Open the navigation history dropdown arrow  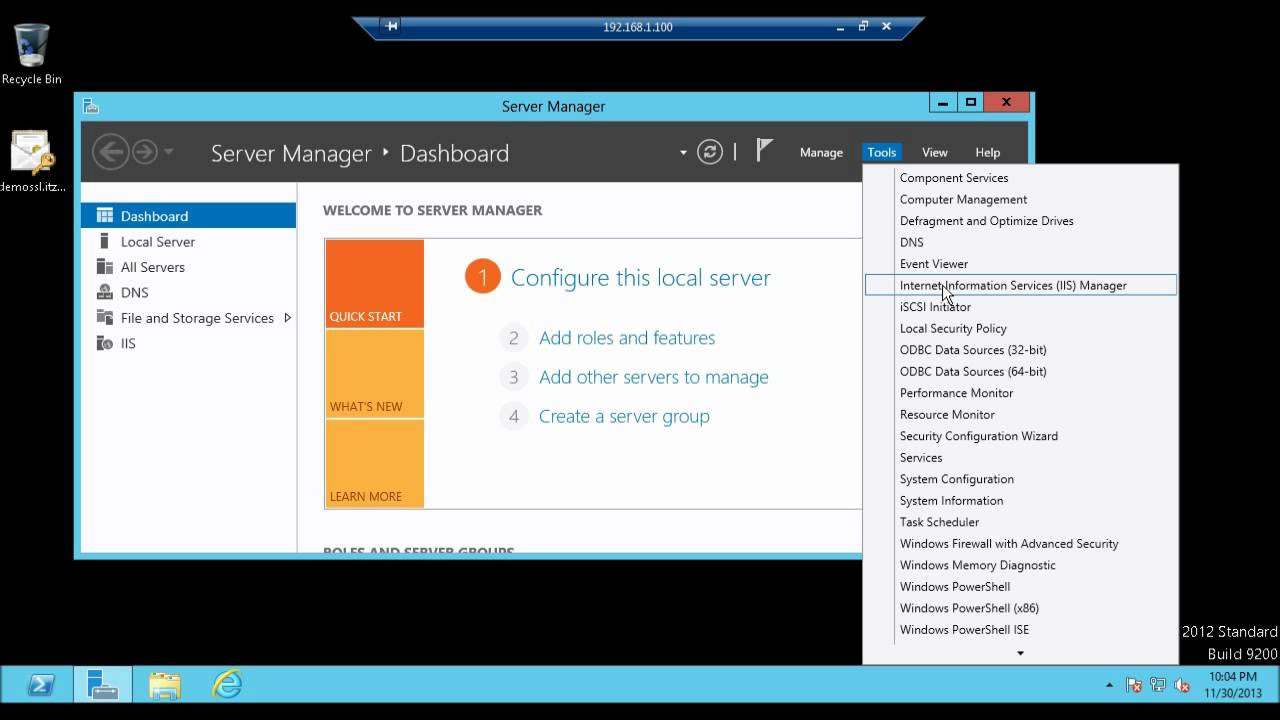pos(168,152)
